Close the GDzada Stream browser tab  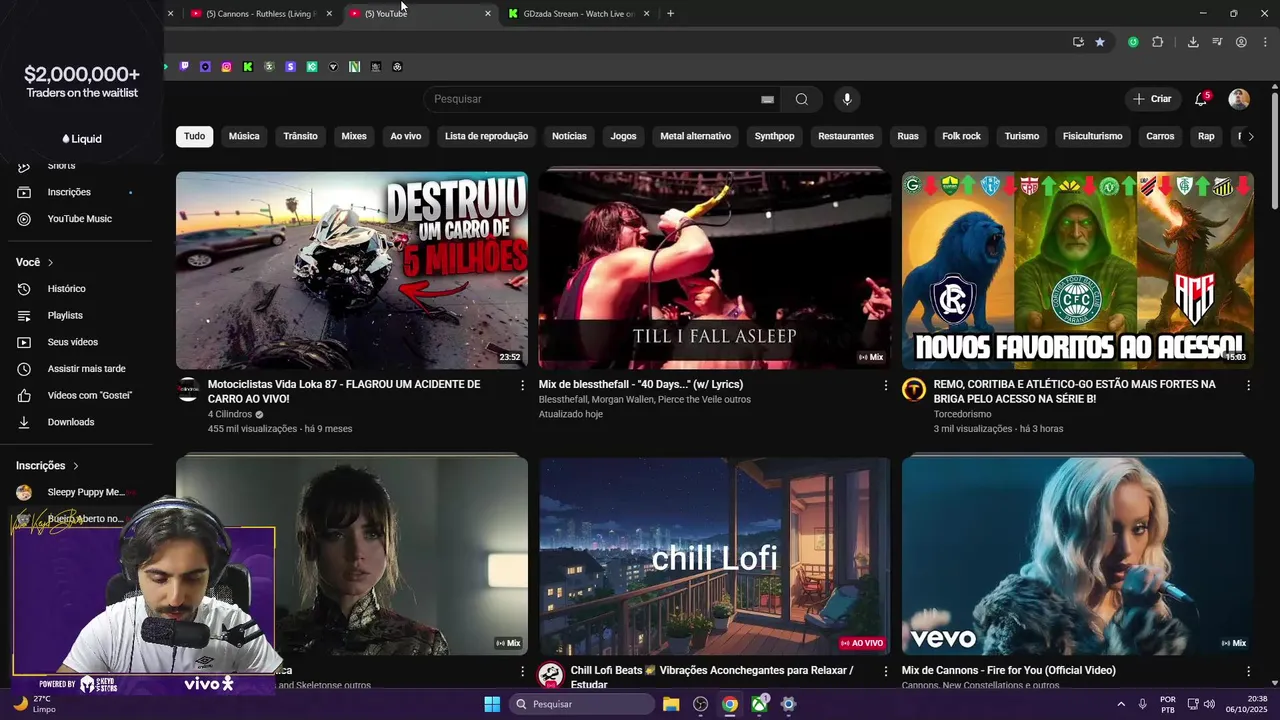pos(646,14)
